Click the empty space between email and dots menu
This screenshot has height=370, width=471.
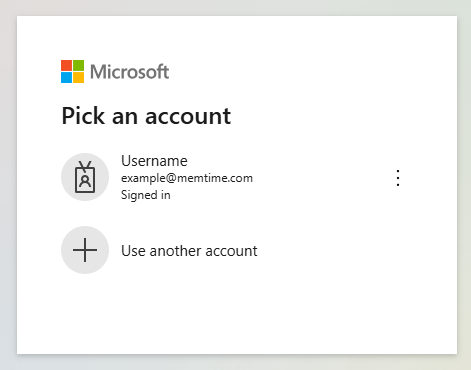pos(323,178)
